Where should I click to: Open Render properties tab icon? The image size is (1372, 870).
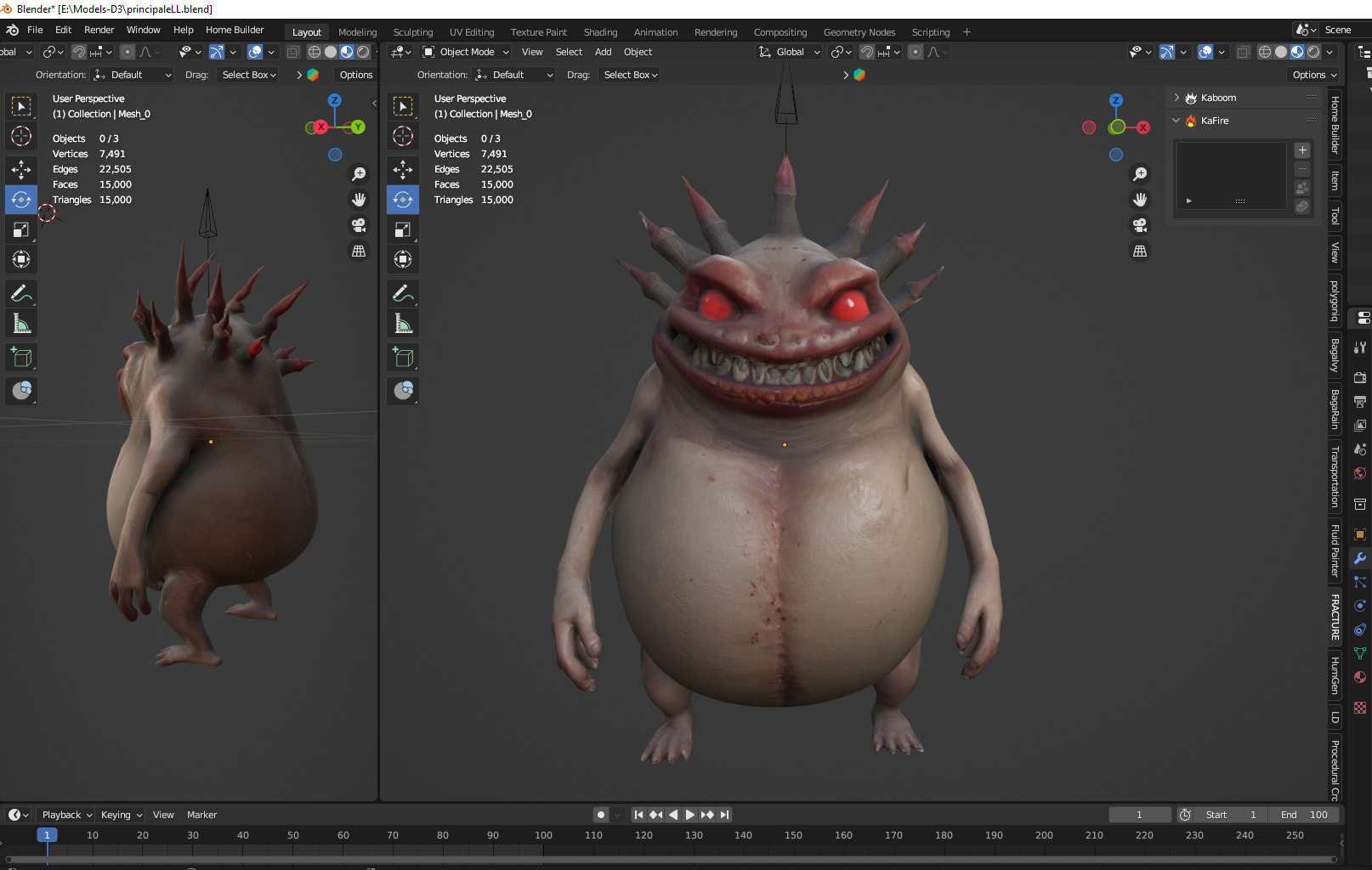(1360, 377)
